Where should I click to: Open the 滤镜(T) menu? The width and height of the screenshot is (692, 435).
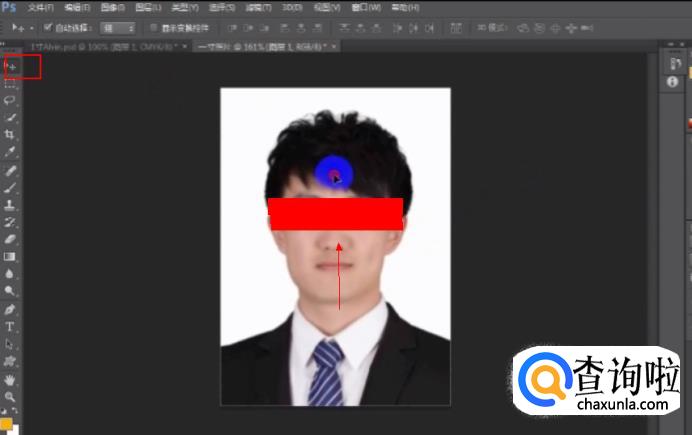point(258,8)
